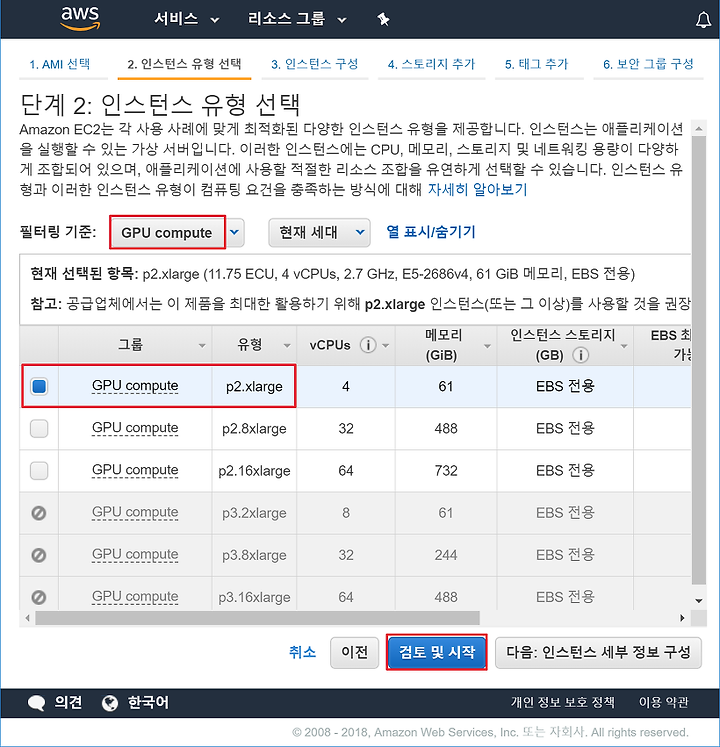
Task: Click the 검토 및 시작 button
Action: pos(436,652)
